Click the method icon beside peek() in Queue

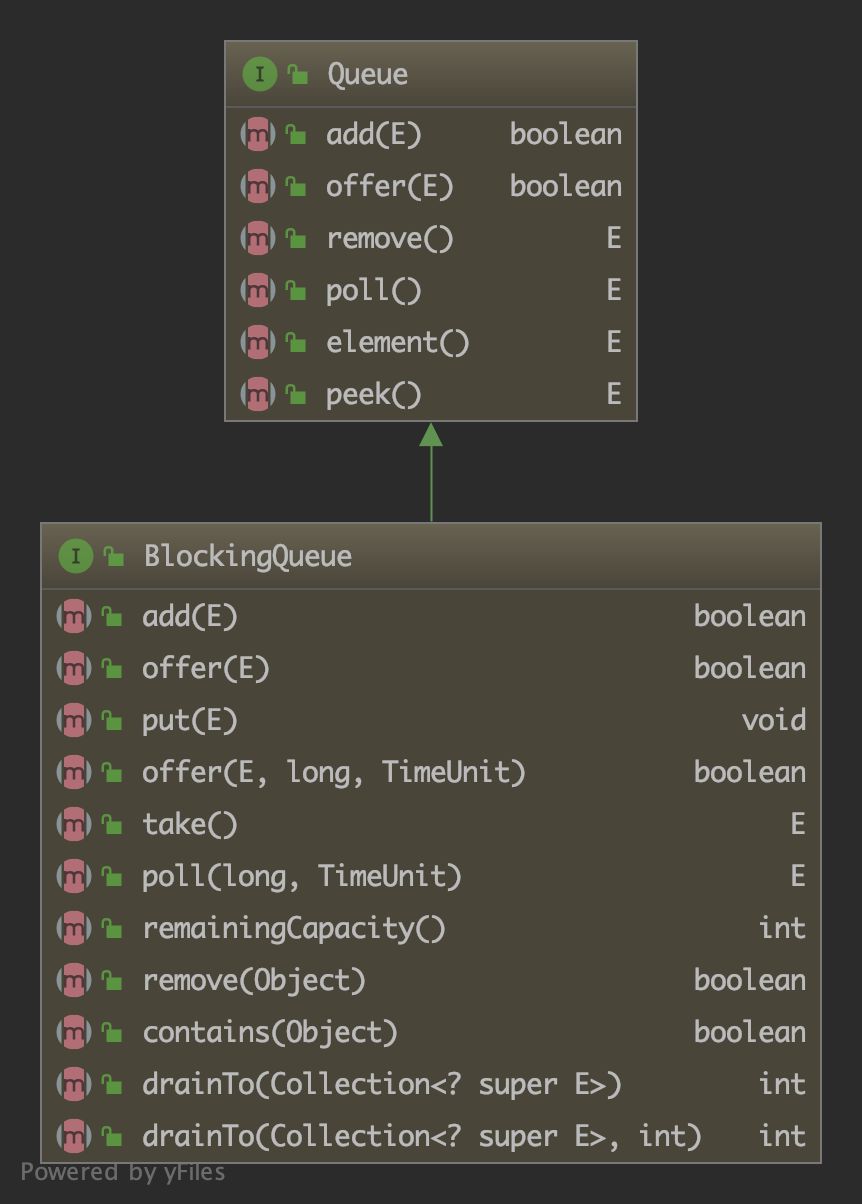click(x=258, y=394)
